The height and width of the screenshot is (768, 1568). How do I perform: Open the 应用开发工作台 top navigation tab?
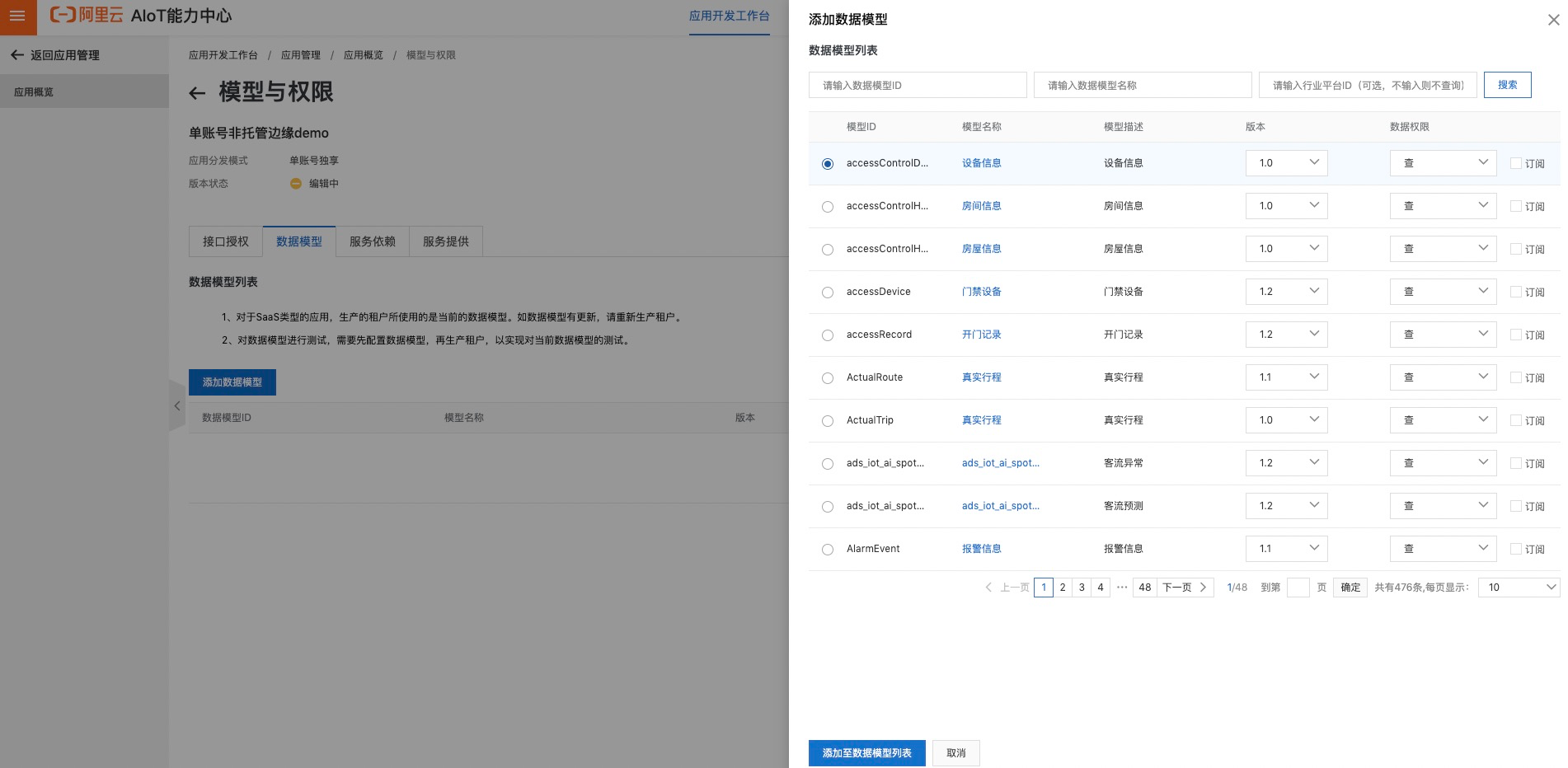point(730,16)
